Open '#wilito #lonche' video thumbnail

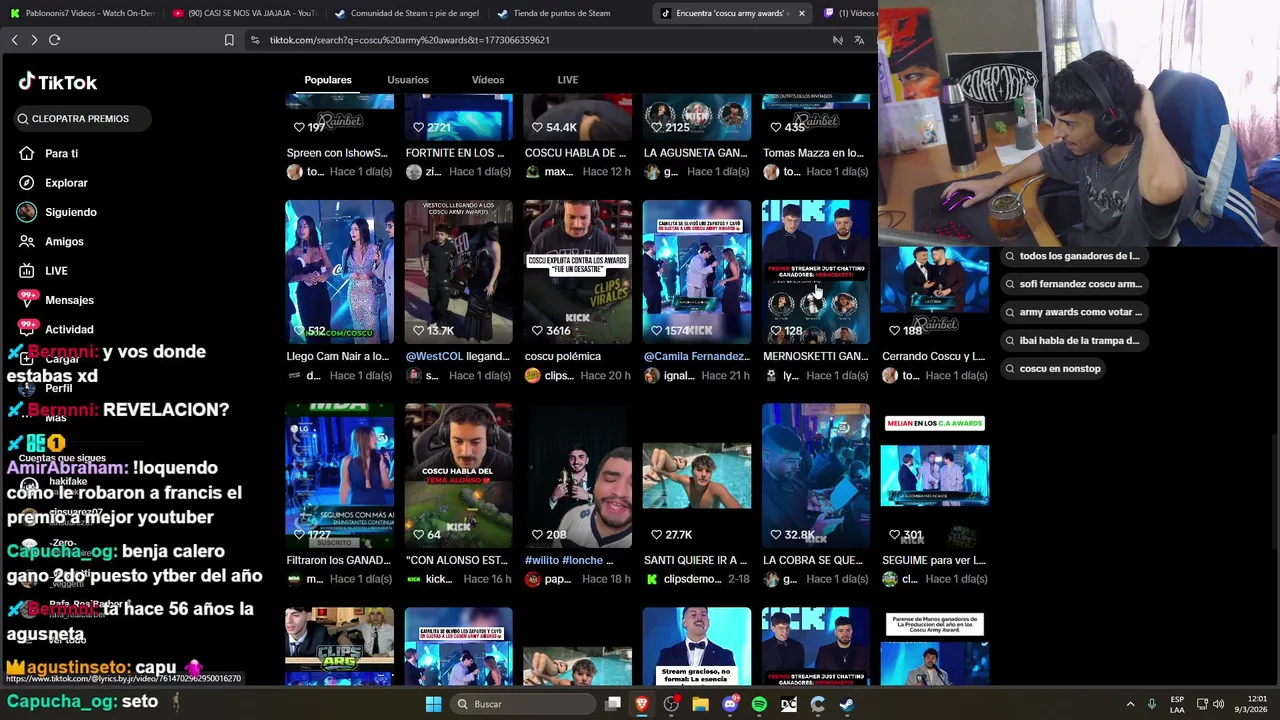577,476
